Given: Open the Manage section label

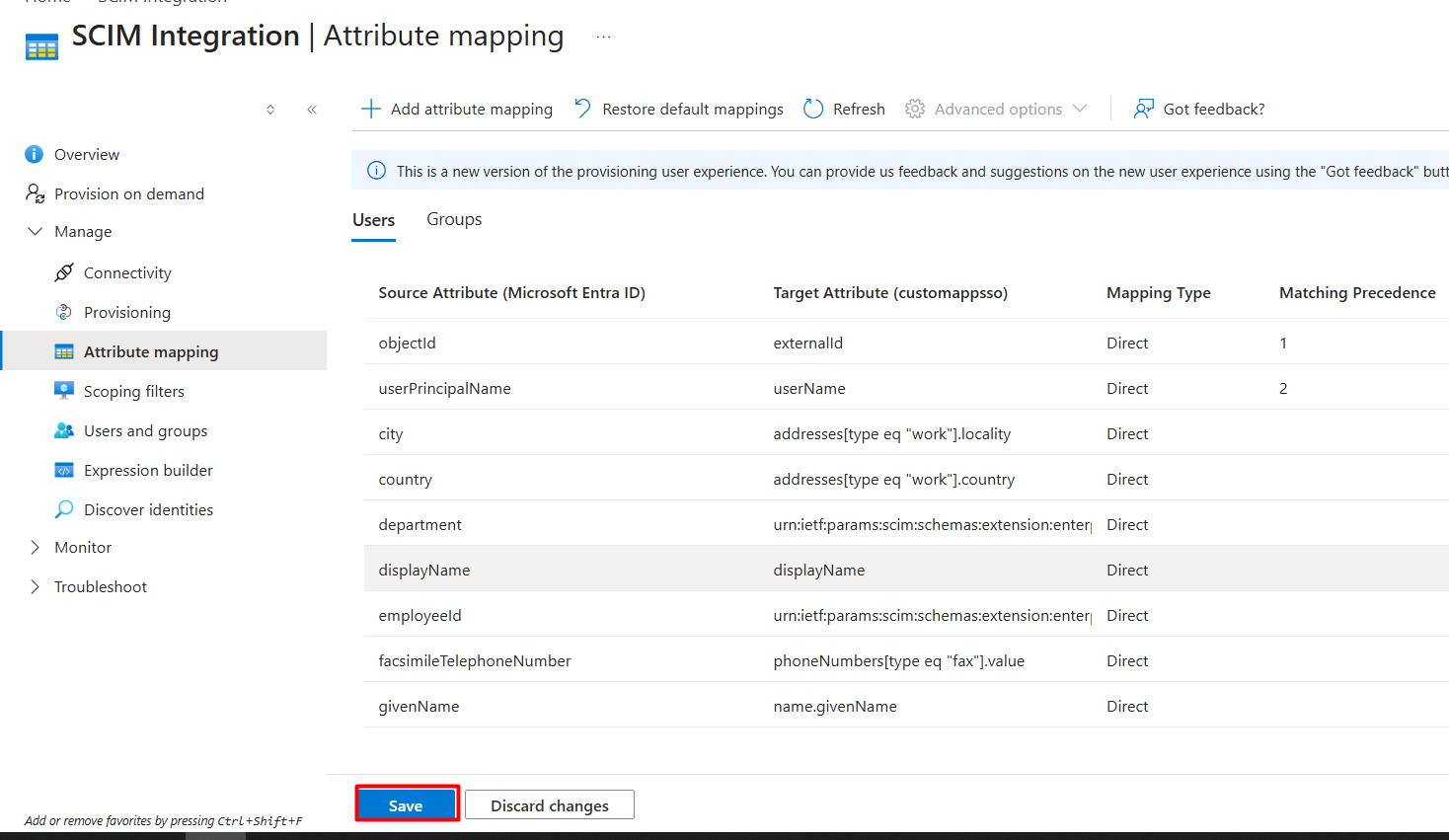Looking at the screenshot, I should pos(83,231).
